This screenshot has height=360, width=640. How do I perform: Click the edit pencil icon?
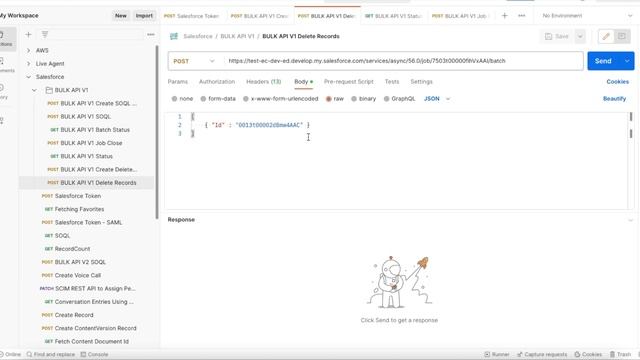pyautogui.click(x=606, y=36)
